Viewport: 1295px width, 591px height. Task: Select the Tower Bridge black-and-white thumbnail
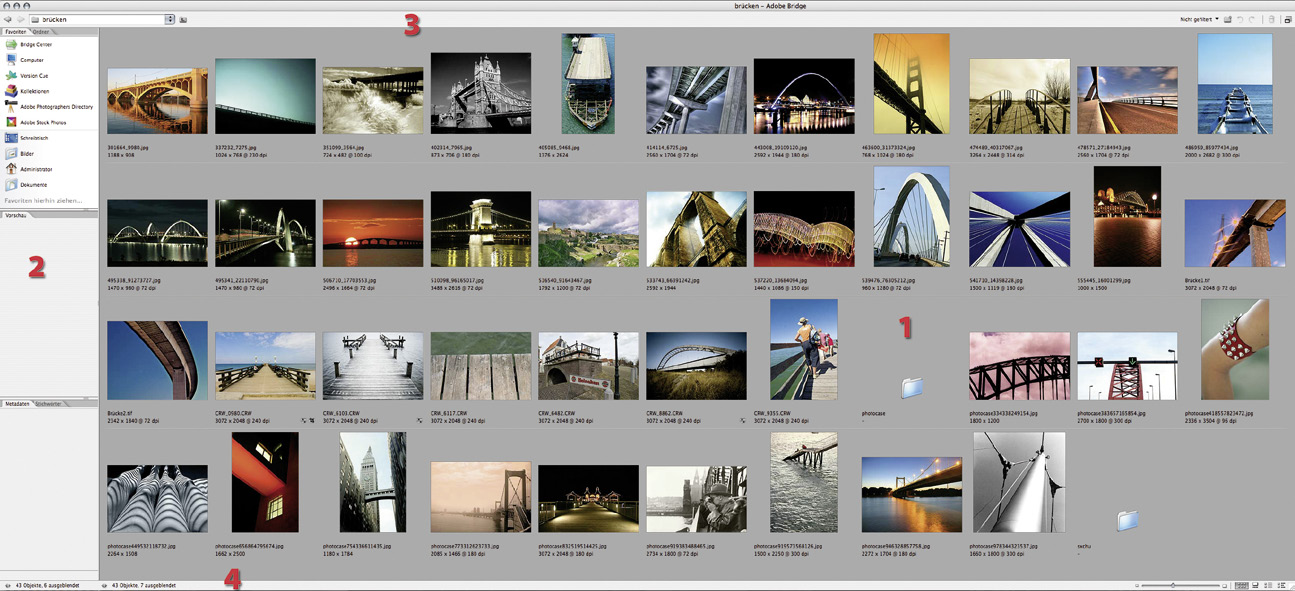(480, 93)
